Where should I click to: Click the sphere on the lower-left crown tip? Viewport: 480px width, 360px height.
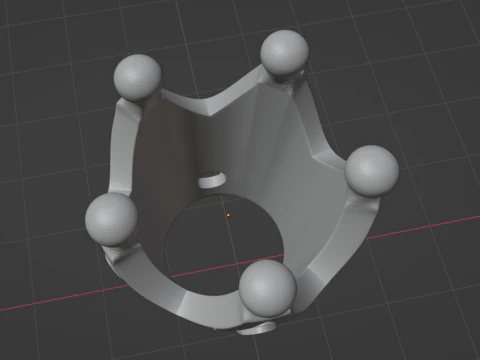(111, 220)
